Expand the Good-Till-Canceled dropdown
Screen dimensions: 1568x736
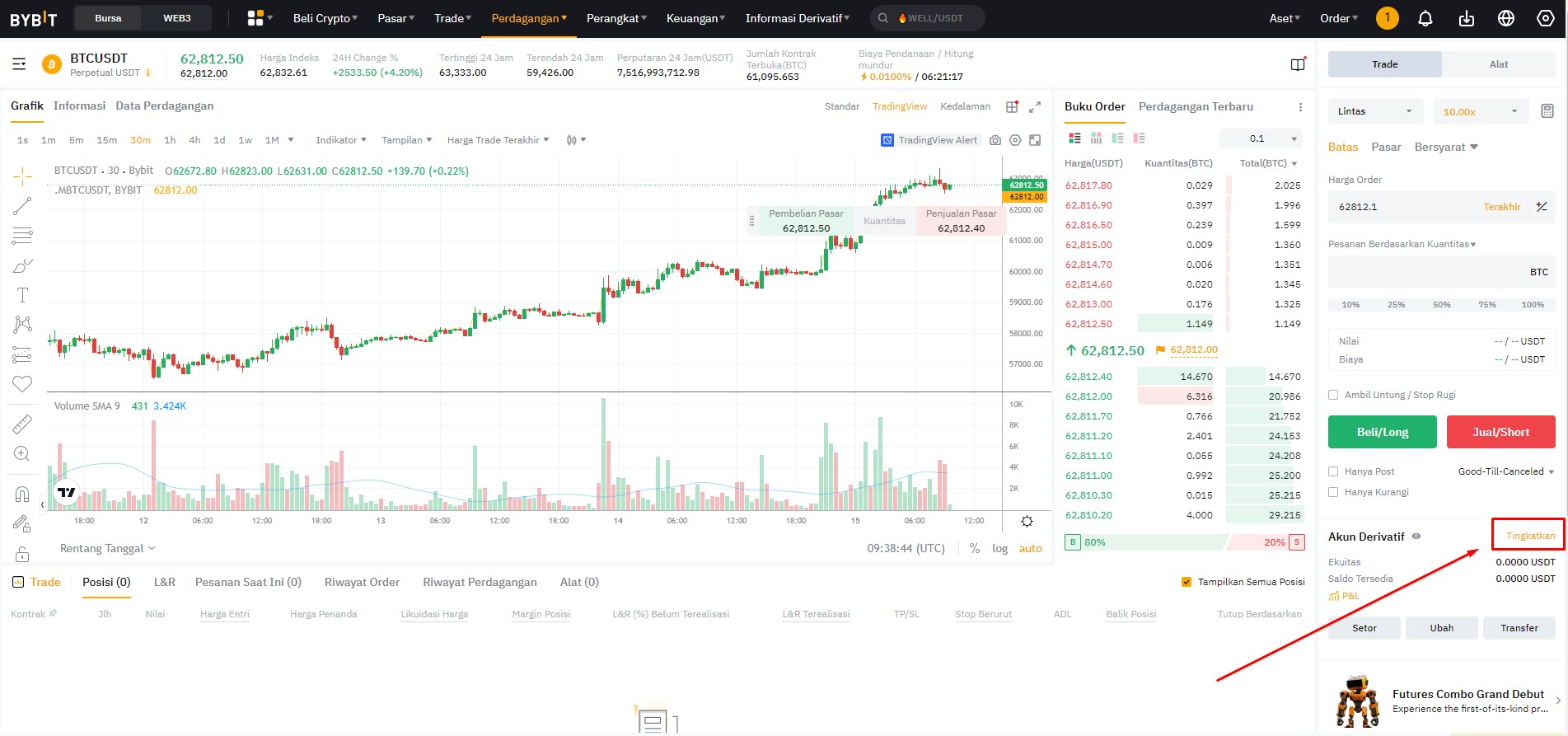(1505, 471)
